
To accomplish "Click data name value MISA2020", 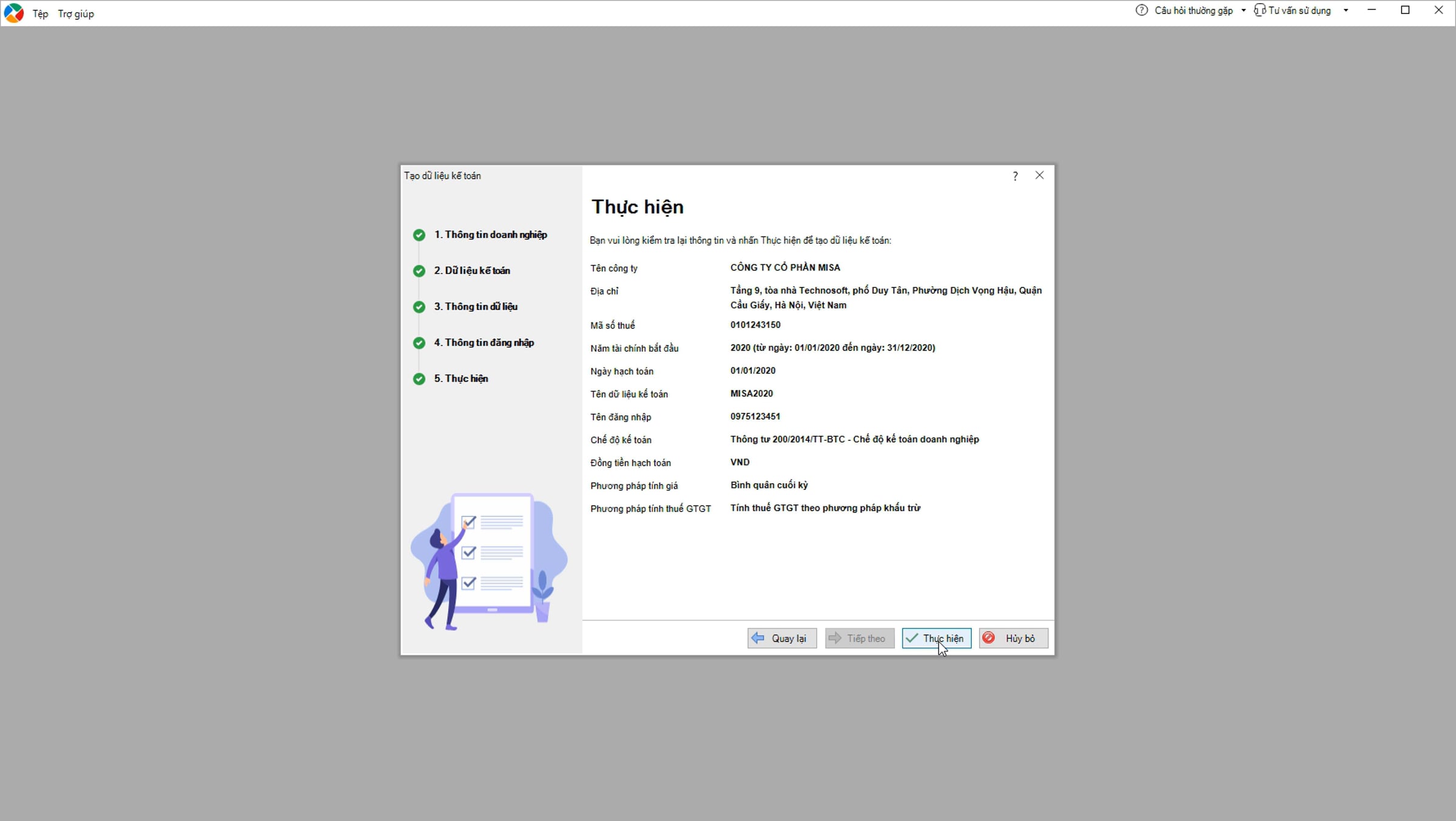I will point(752,394).
